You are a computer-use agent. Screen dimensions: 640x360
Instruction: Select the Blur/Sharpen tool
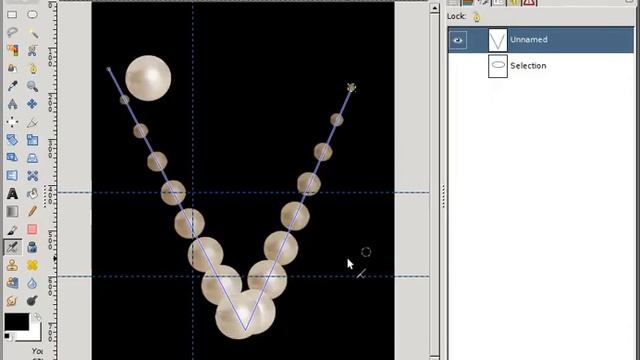pos(32,283)
